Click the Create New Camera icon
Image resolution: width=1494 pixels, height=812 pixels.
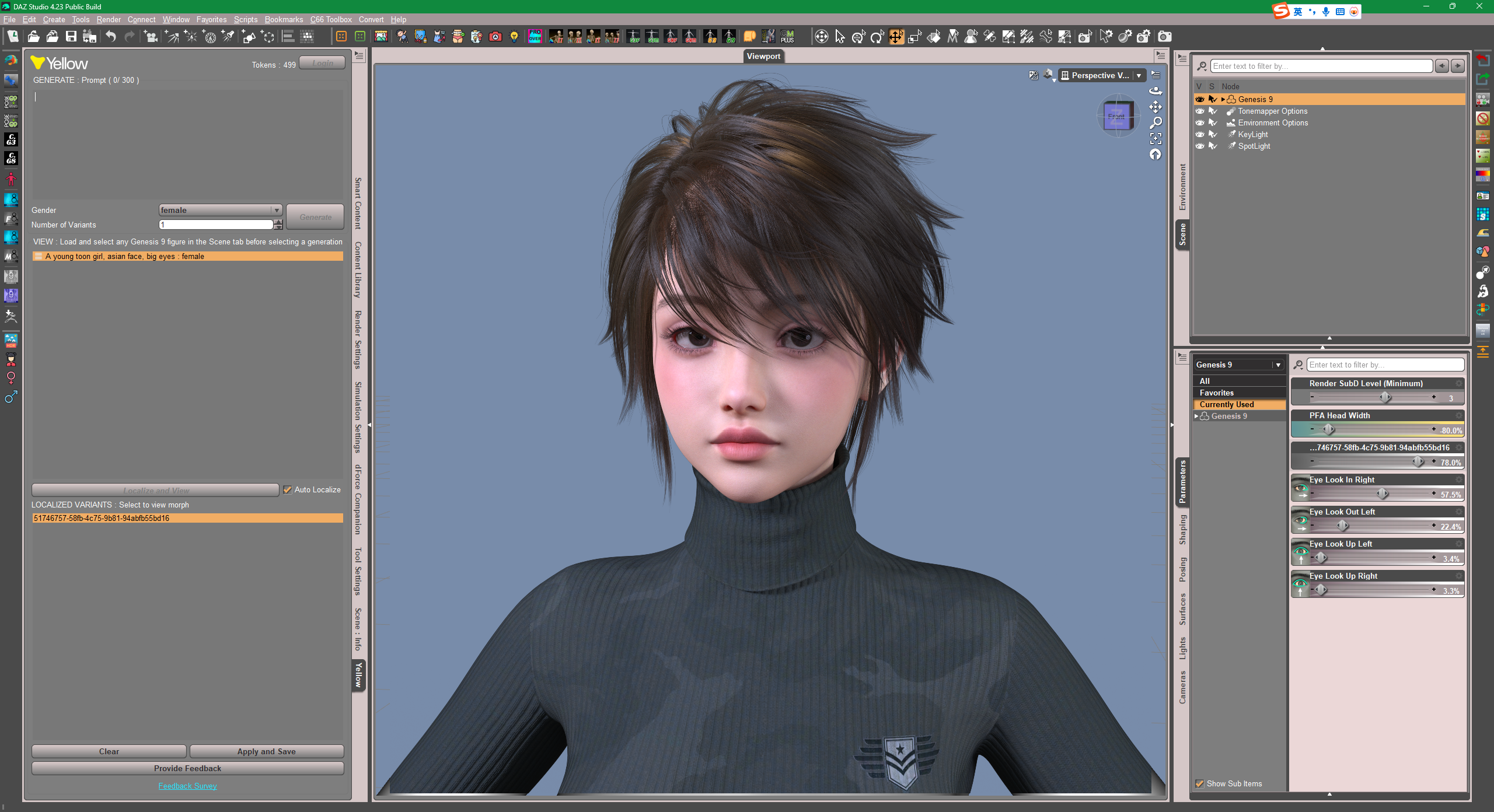click(x=151, y=37)
